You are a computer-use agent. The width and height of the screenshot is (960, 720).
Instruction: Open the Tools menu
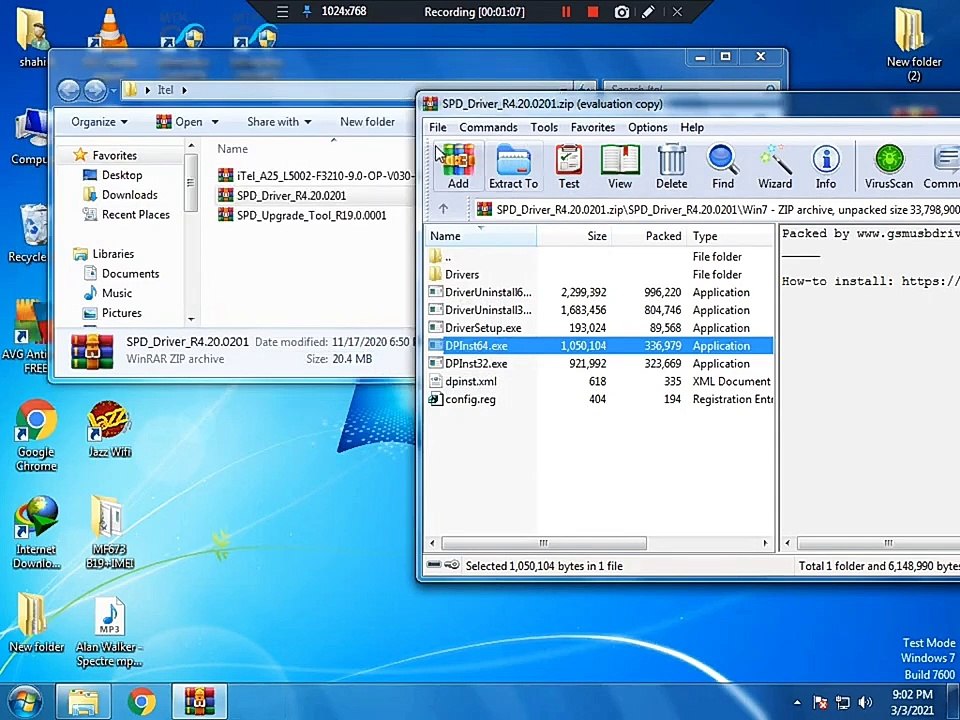(544, 127)
